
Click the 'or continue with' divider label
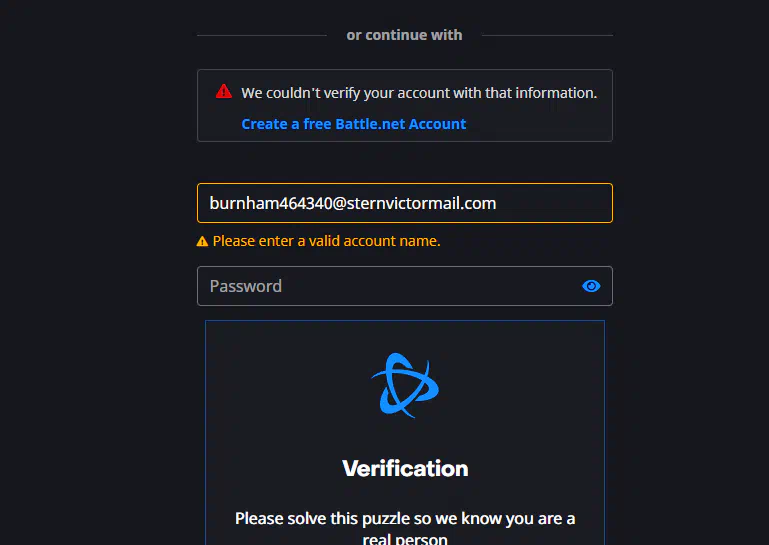404,35
